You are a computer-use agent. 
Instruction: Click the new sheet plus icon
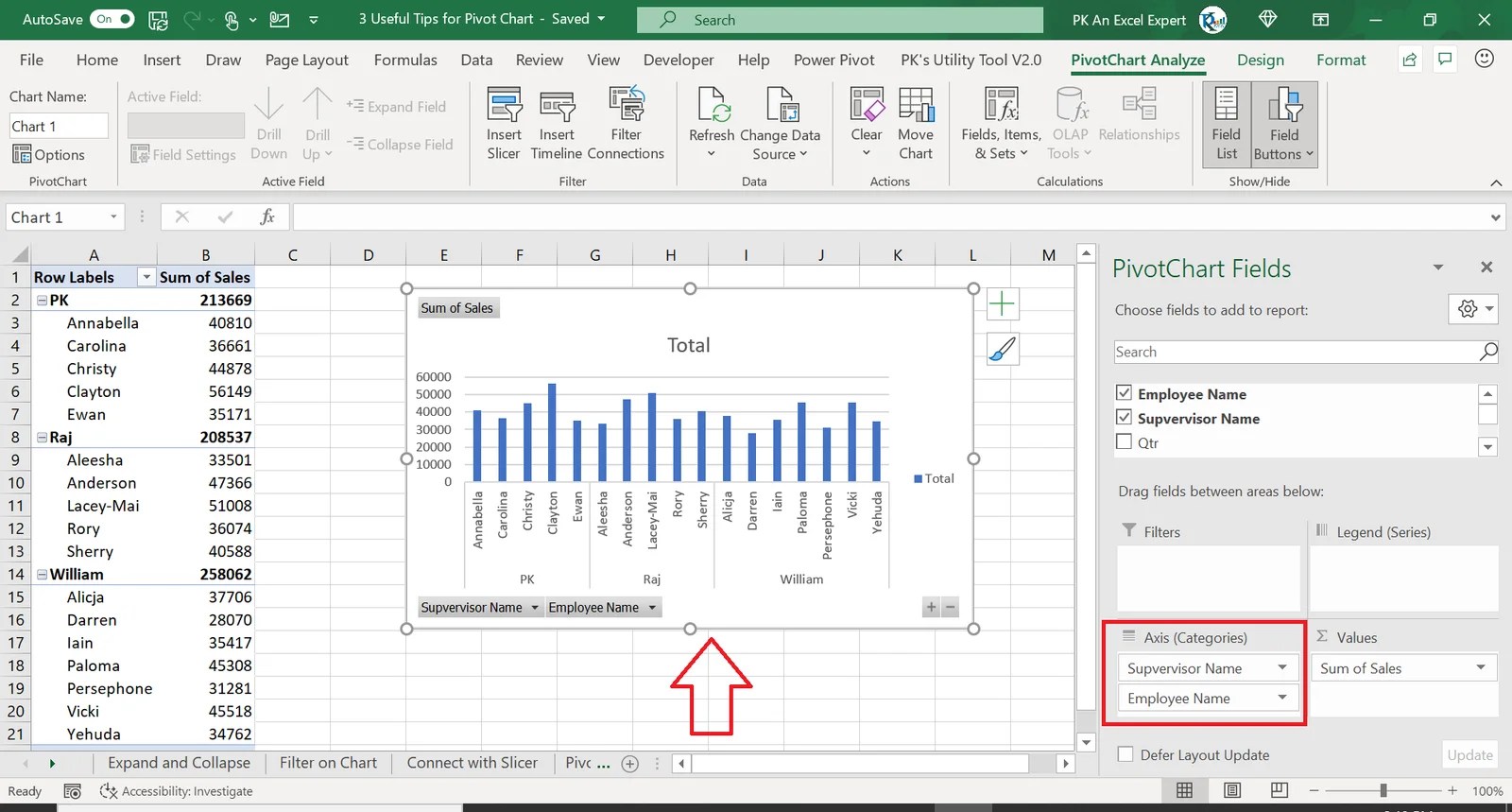point(630,764)
